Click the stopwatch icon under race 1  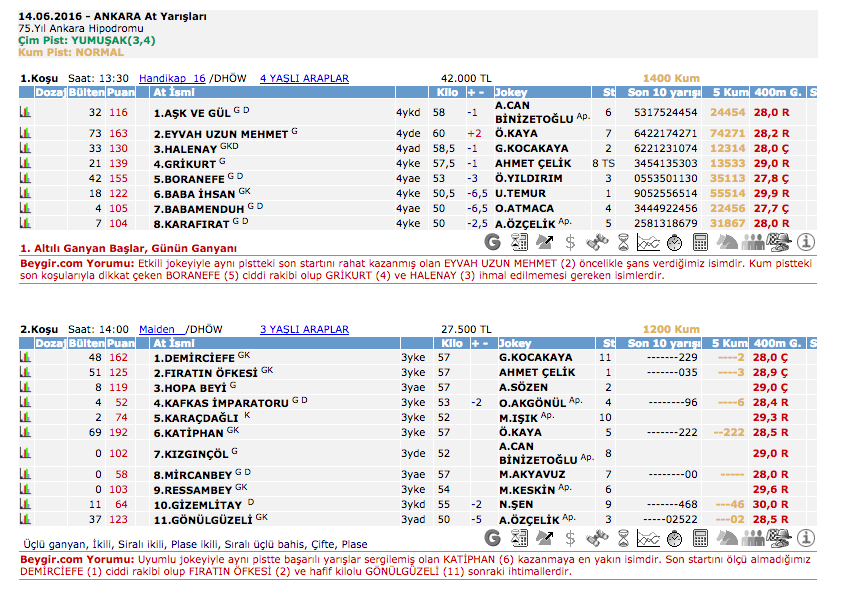pyautogui.click(x=675, y=241)
